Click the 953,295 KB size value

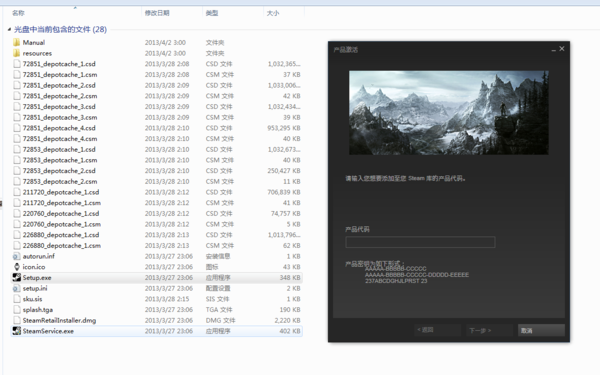(284, 128)
